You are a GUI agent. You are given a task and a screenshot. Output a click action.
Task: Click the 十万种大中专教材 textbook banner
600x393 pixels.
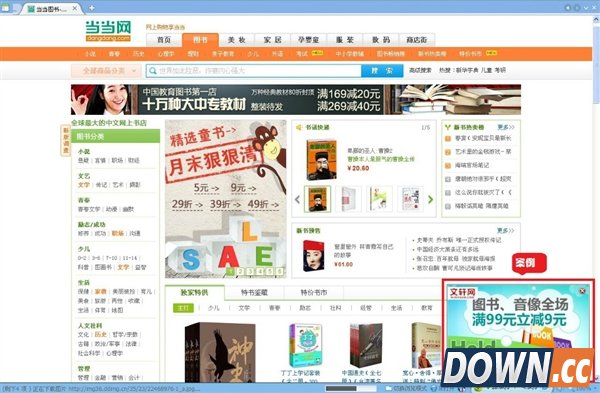coord(296,99)
